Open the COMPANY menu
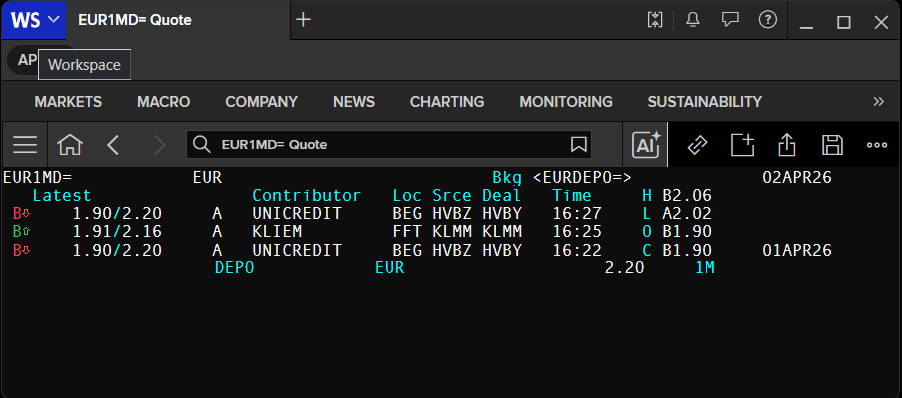 (261, 102)
